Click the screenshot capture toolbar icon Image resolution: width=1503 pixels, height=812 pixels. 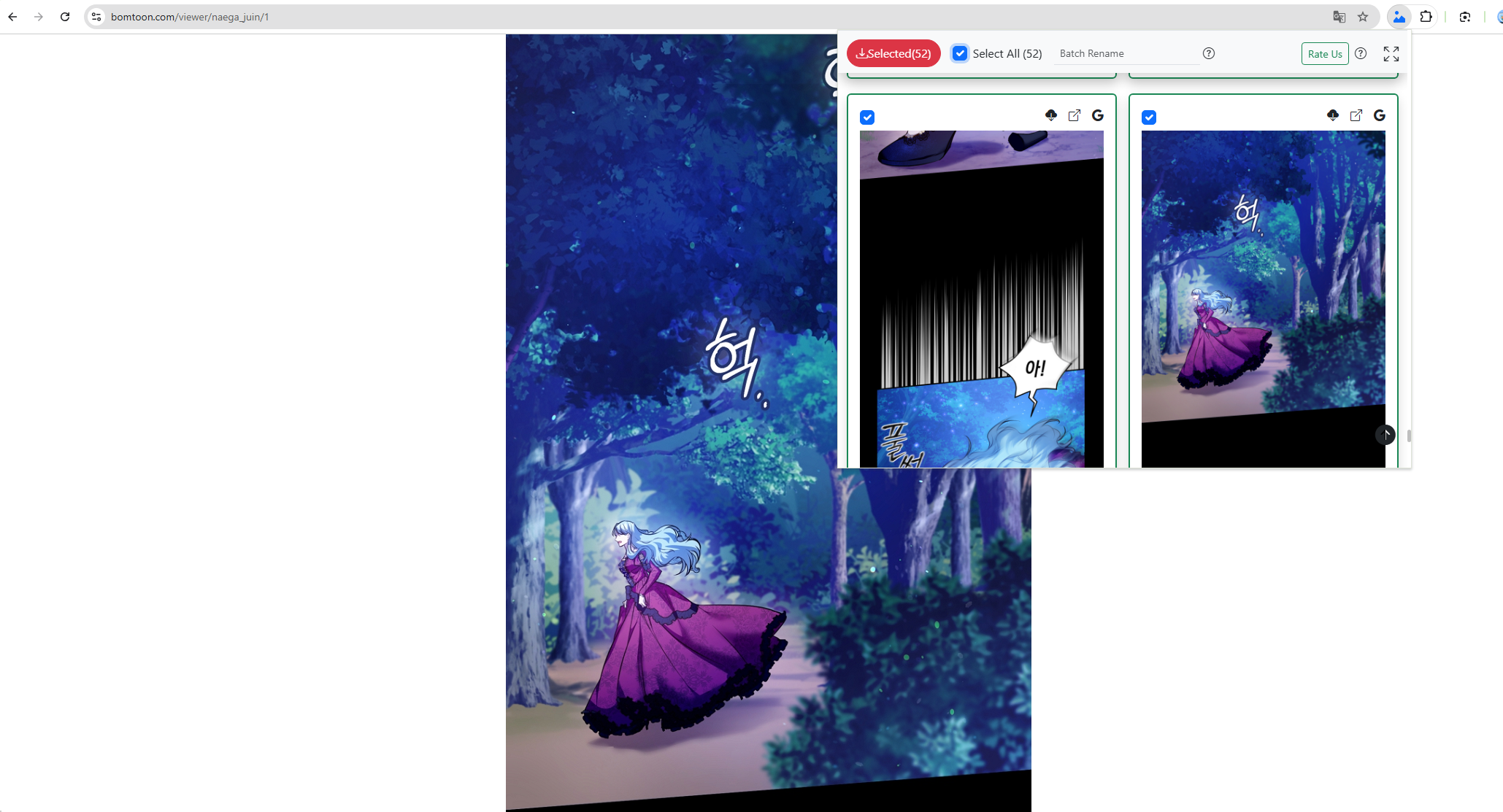click(1464, 17)
